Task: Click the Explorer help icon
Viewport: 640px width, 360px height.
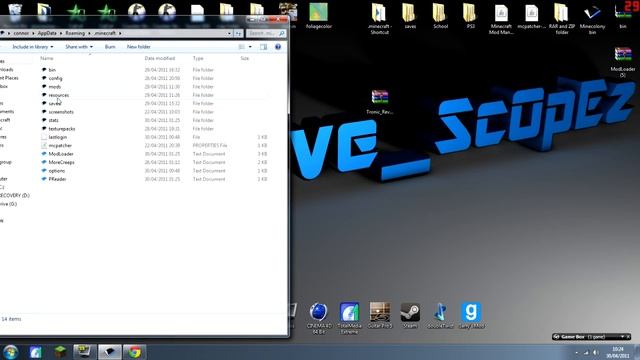Action: [278, 47]
